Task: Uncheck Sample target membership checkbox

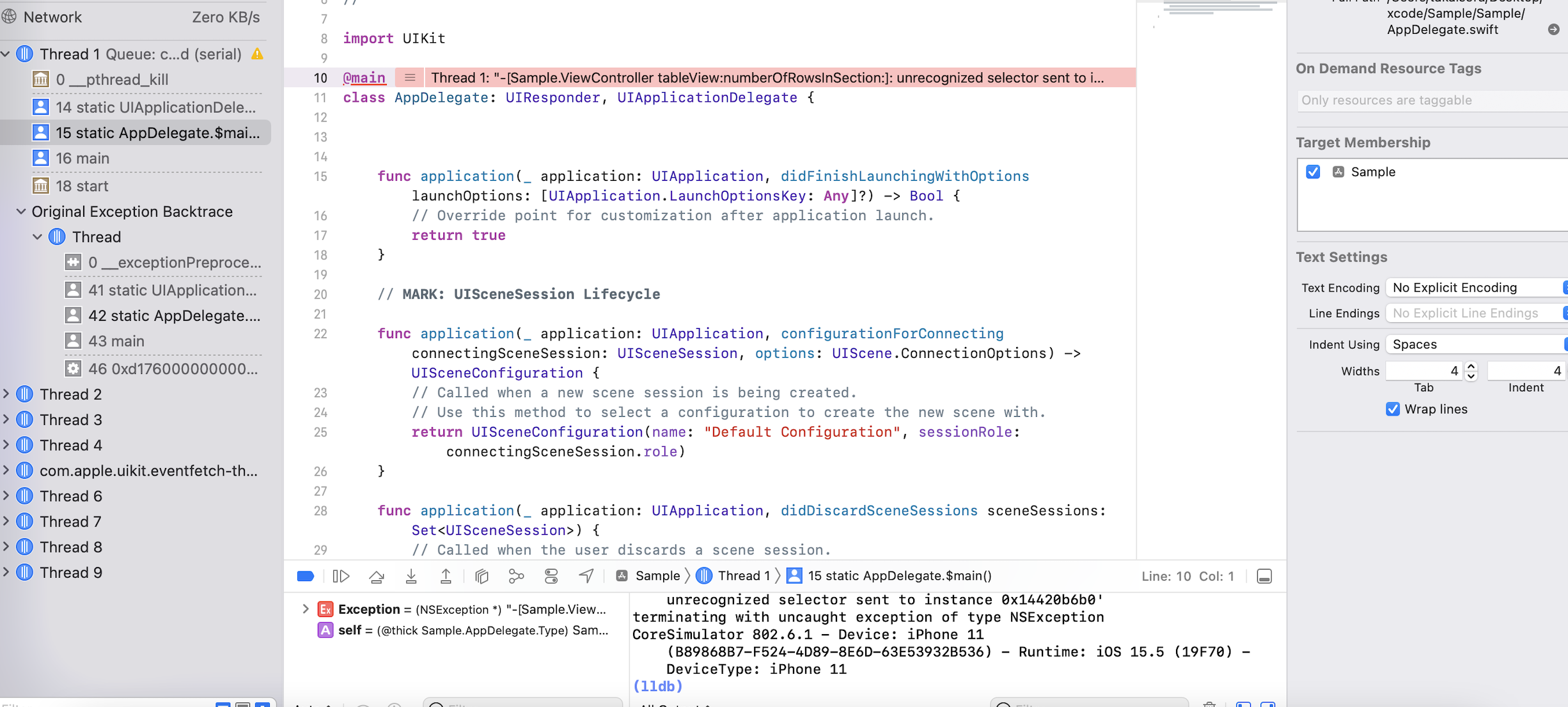Action: tap(1313, 172)
